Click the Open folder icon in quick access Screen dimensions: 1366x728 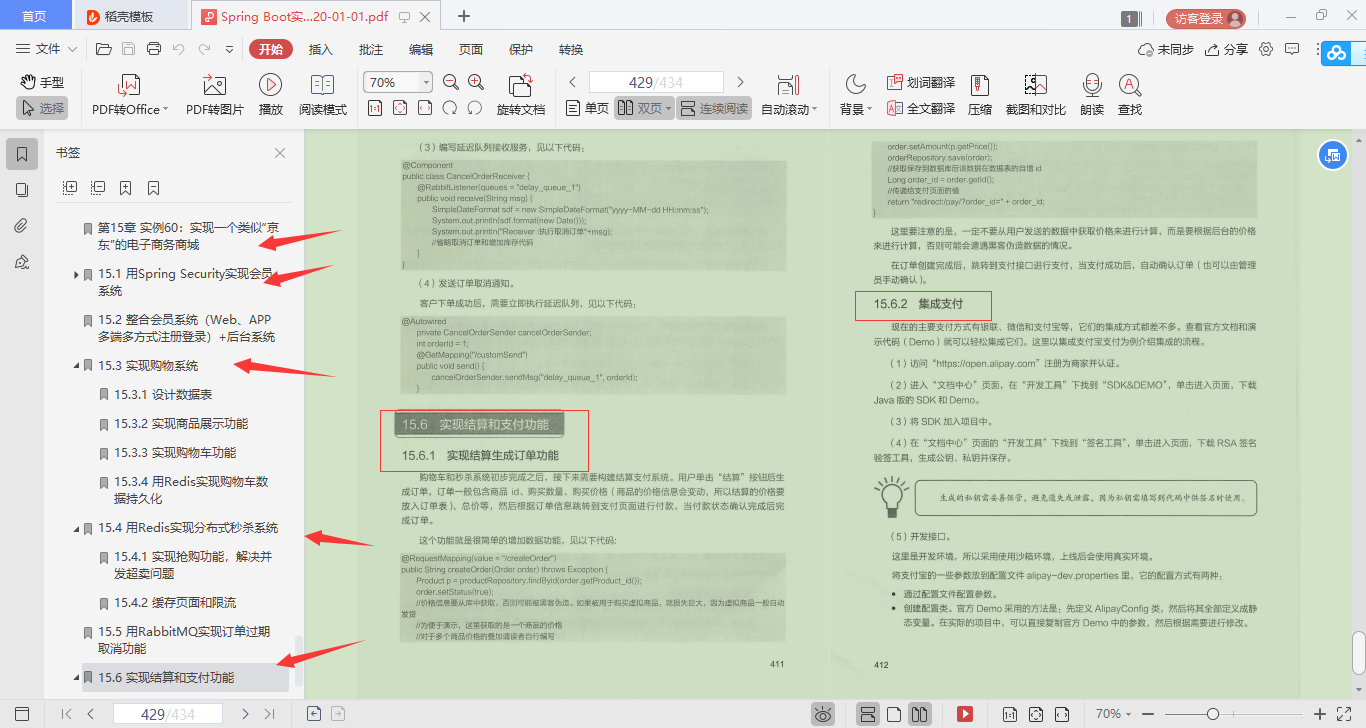pyautogui.click(x=103, y=49)
